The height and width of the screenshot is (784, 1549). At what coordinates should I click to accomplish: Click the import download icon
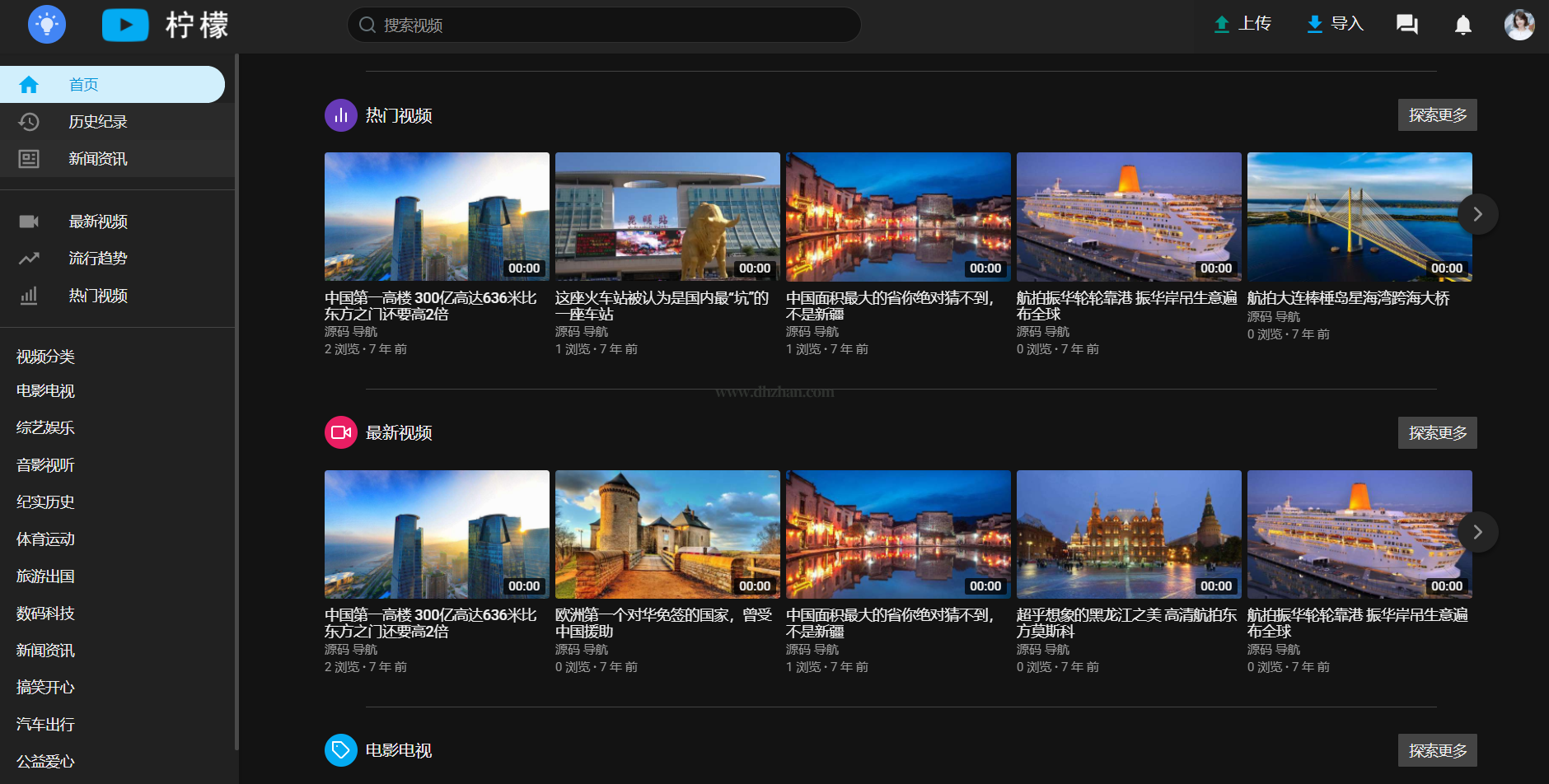1315,24
